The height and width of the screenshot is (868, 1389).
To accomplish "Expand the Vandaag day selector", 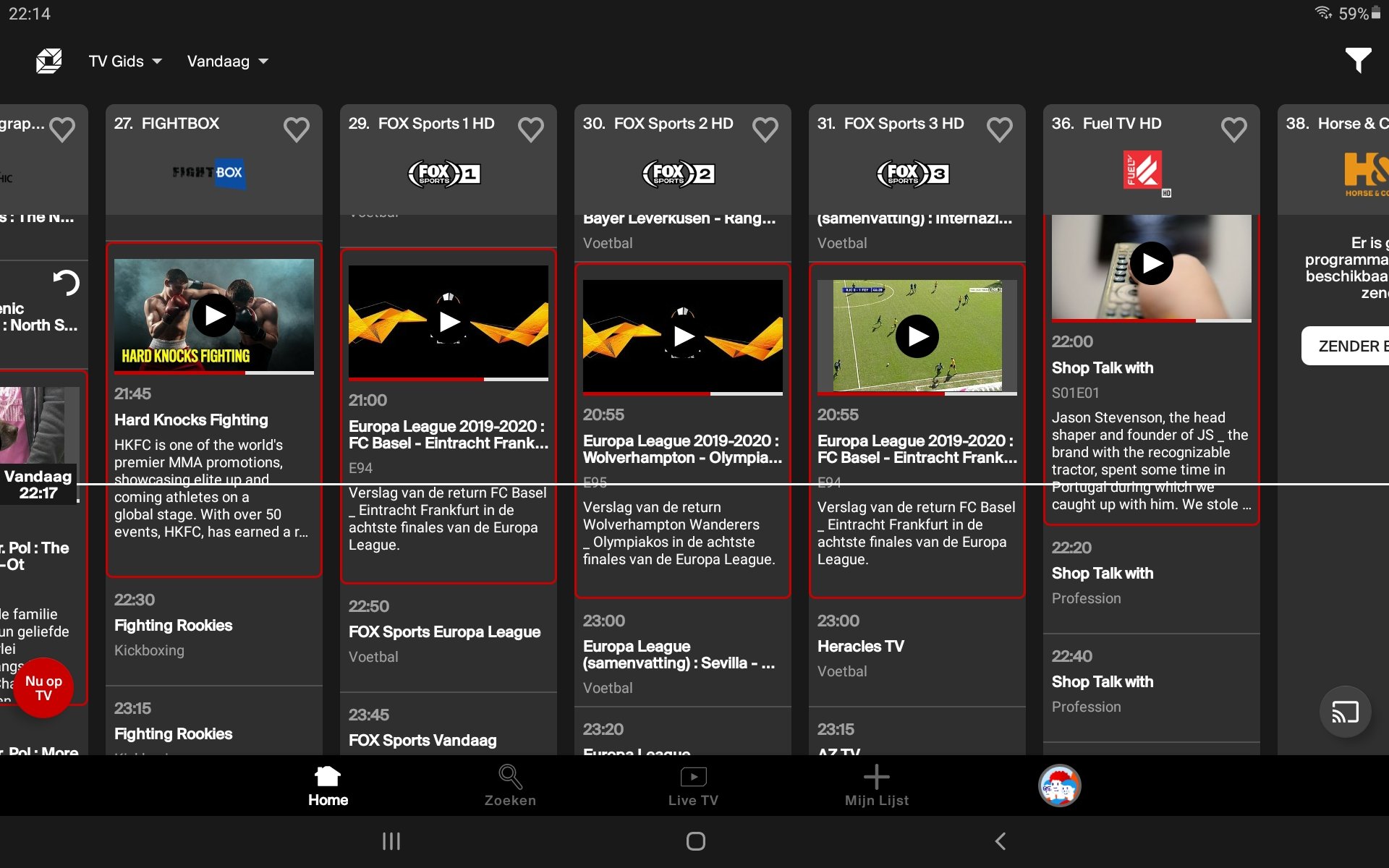I will point(228,61).
